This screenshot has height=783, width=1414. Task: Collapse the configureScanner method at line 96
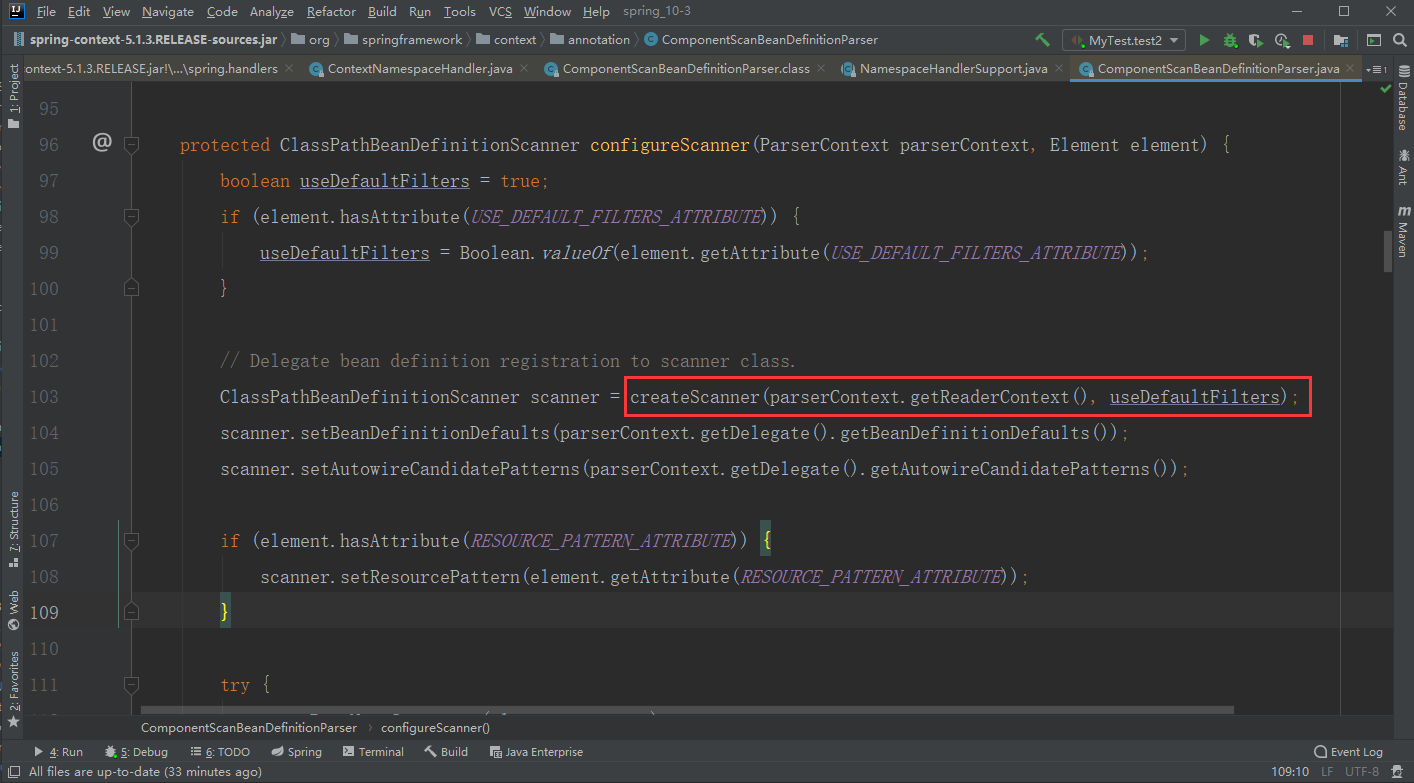coord(131,145)
